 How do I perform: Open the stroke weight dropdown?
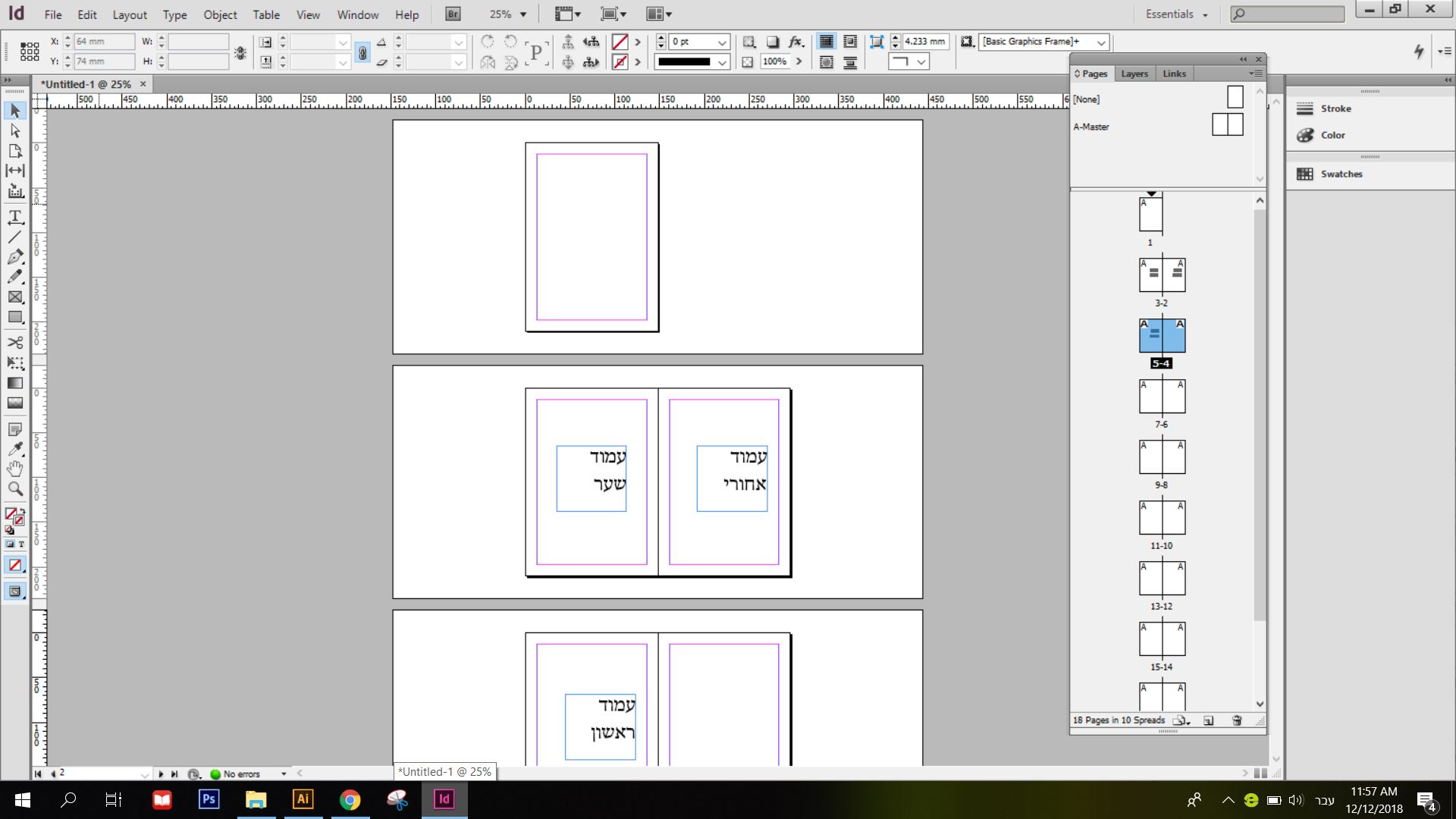click(x=722, y=42)
